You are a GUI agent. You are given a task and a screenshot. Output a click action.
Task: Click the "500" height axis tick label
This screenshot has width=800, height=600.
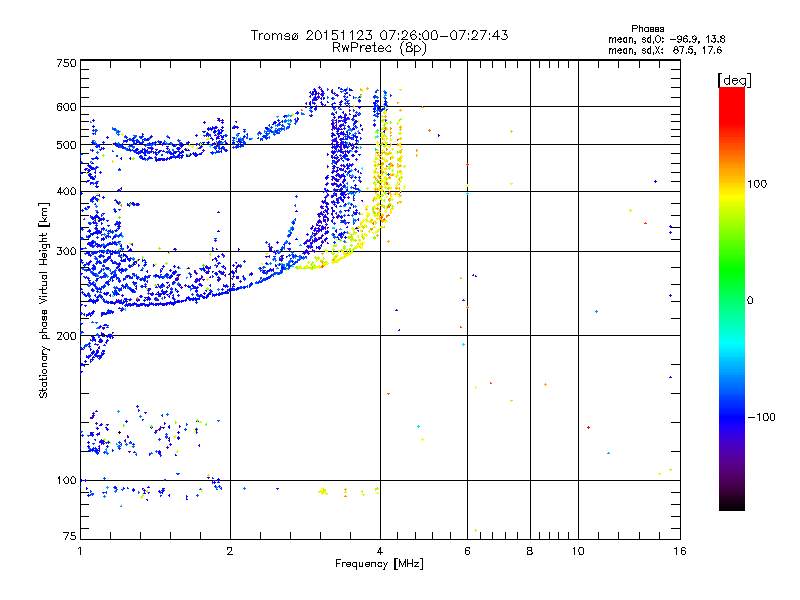66,145
